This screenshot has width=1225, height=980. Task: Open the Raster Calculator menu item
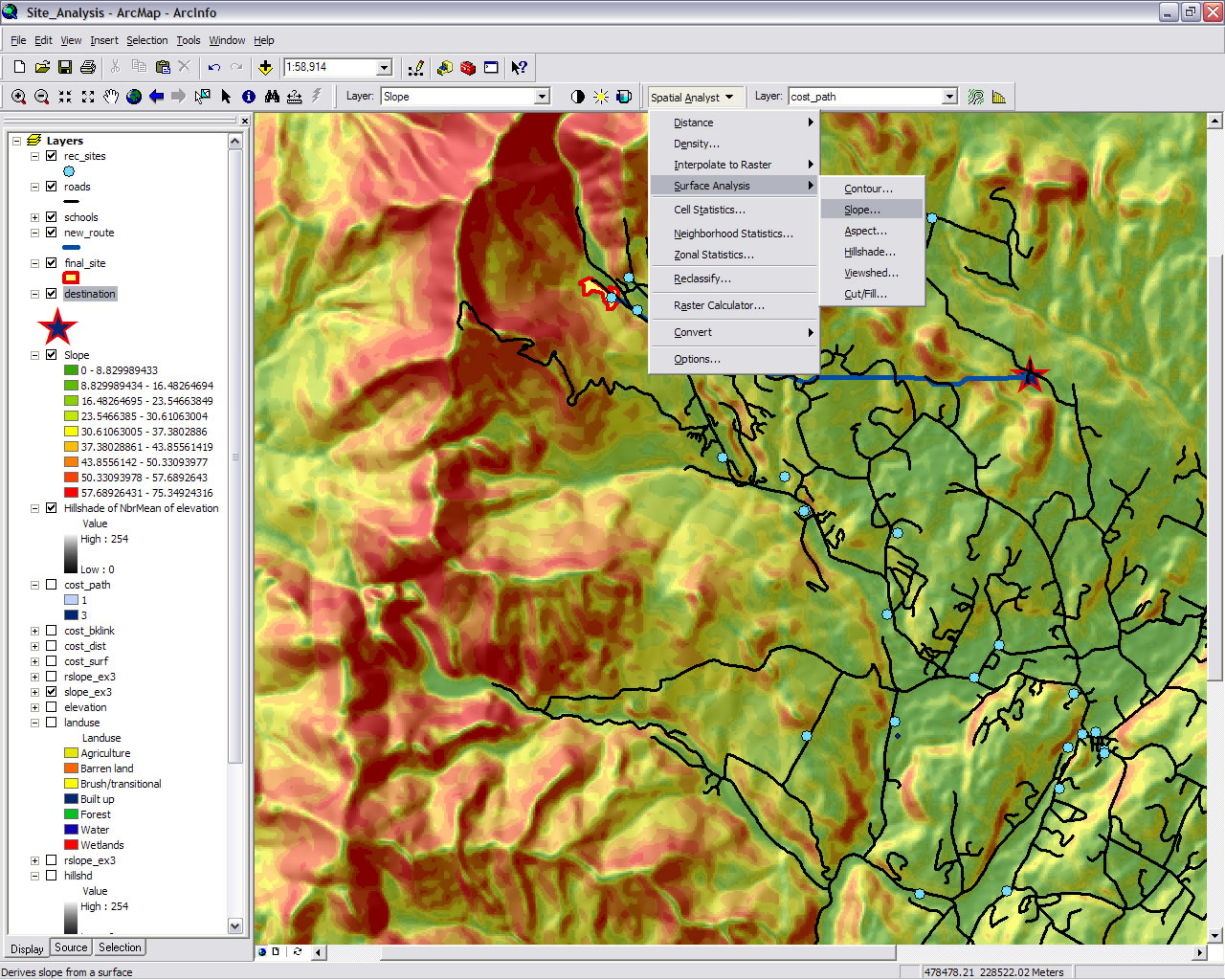point(719,305)
